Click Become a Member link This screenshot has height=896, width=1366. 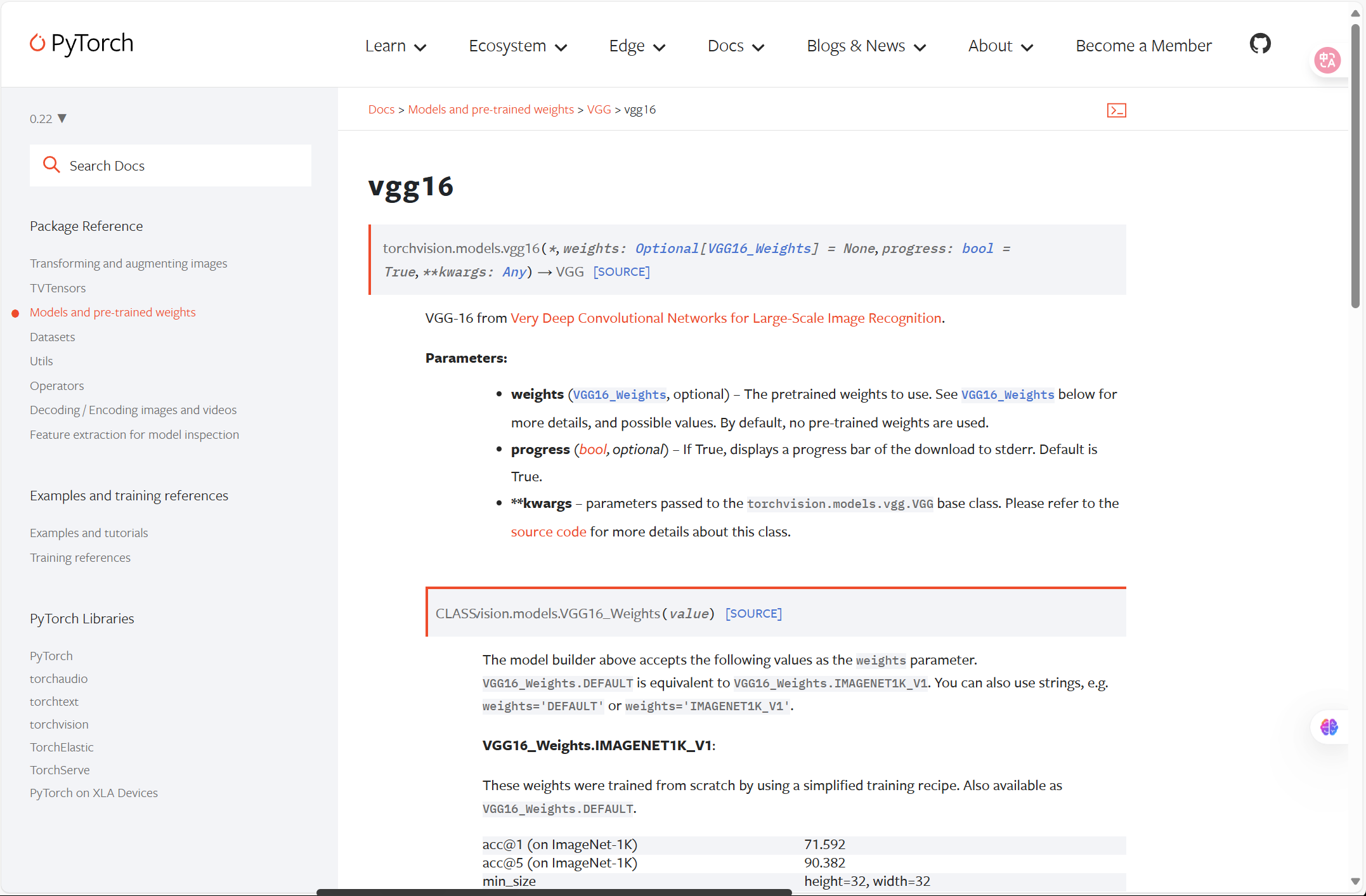(x=1143, y=46)
